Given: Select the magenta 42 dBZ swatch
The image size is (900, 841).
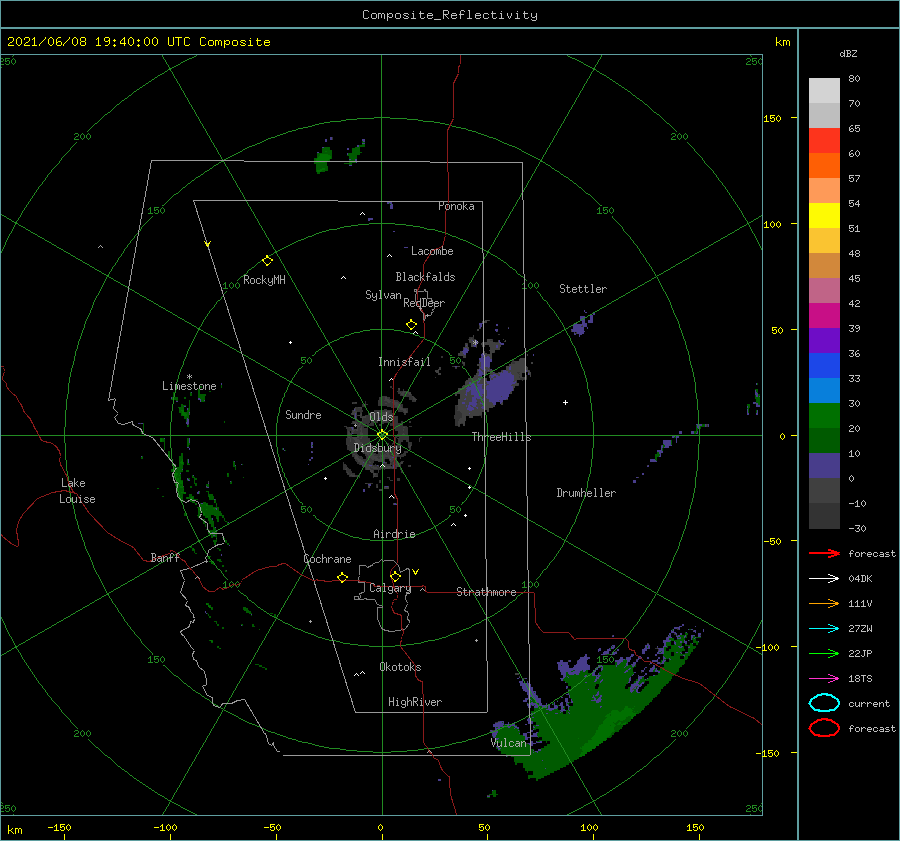Looking at the screenshot, I should (x=824, y=315).
